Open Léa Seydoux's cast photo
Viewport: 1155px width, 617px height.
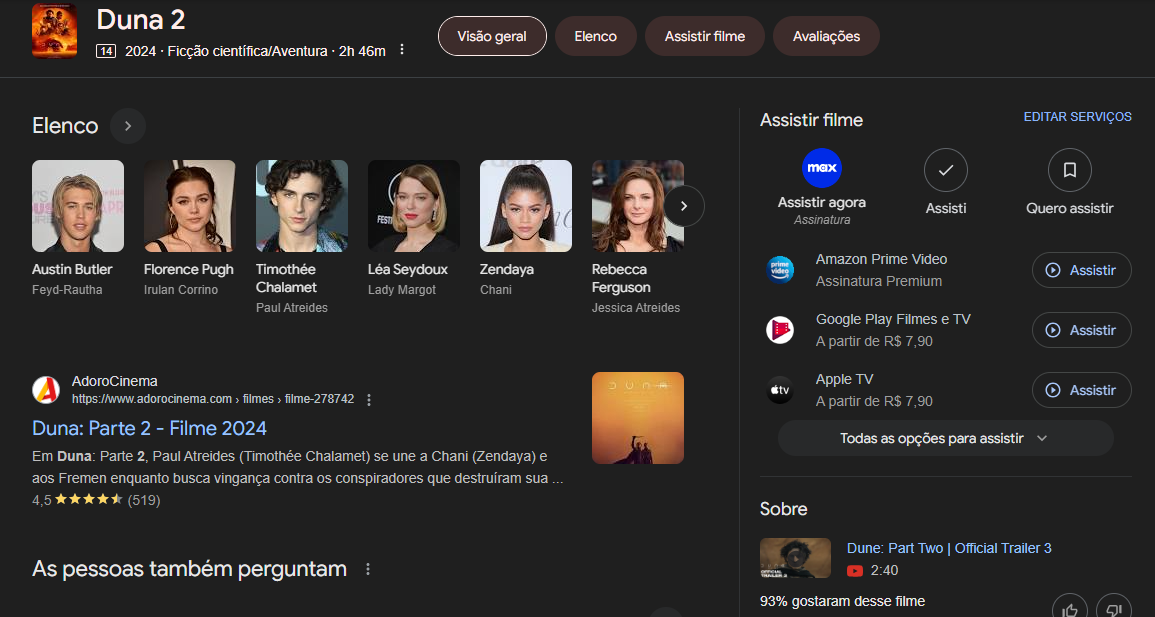point(414,206)
